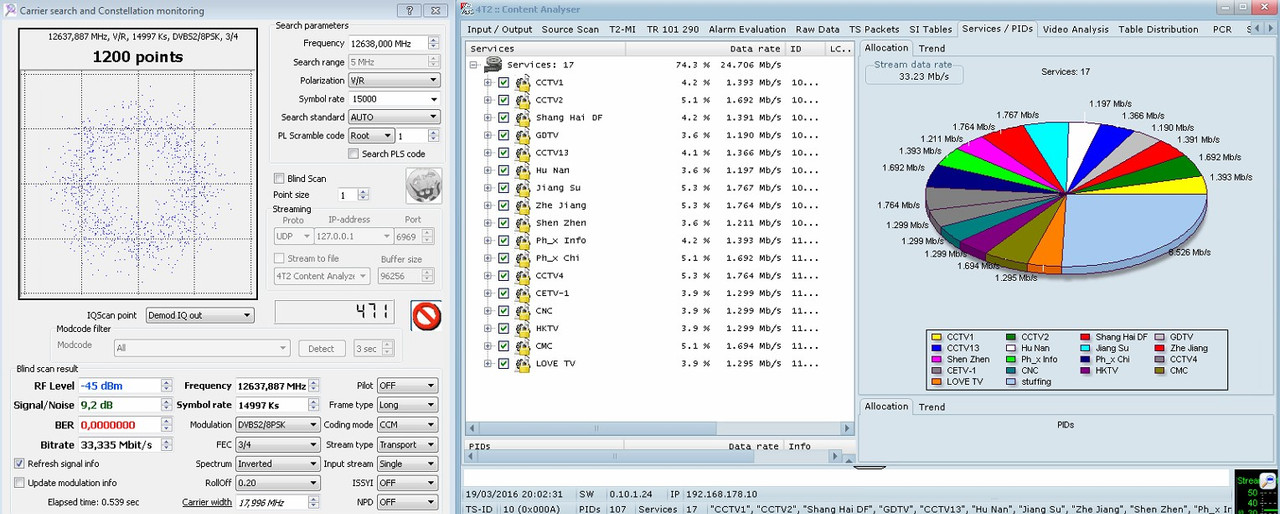Viewport: 1280px width, 514px height.
Task: Click the locked service icon for HKTV
Action: [522, 329]
